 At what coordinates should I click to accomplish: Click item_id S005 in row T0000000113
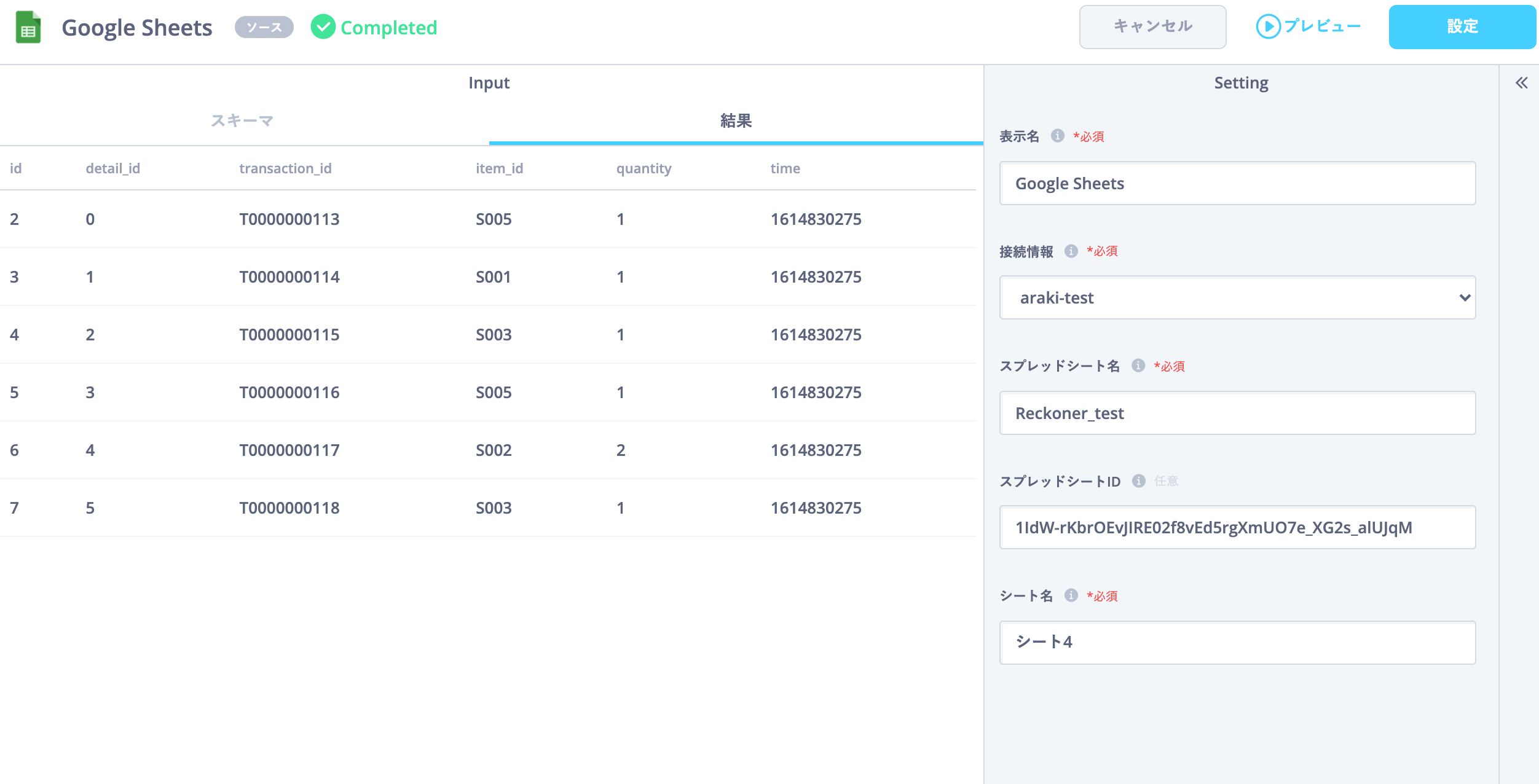[494, 219]
